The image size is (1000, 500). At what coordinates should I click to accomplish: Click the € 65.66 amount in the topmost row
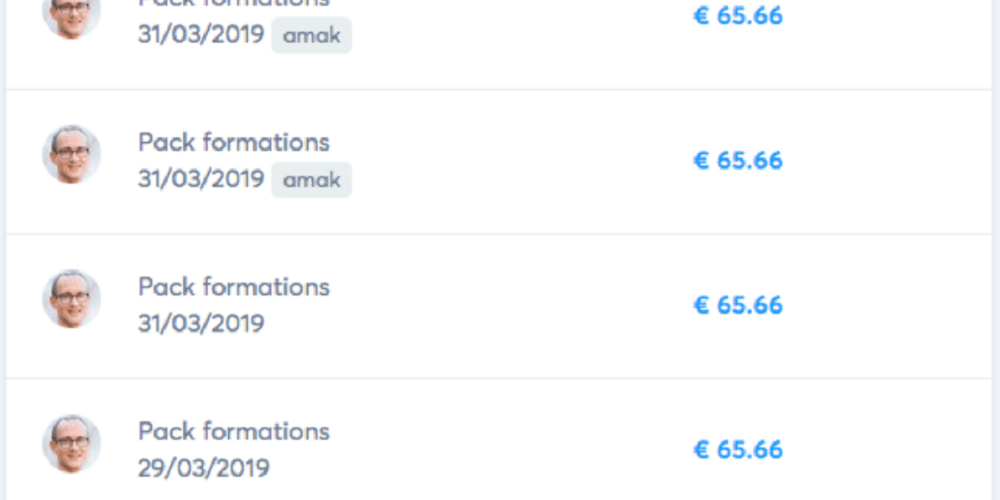click(738, 16)
